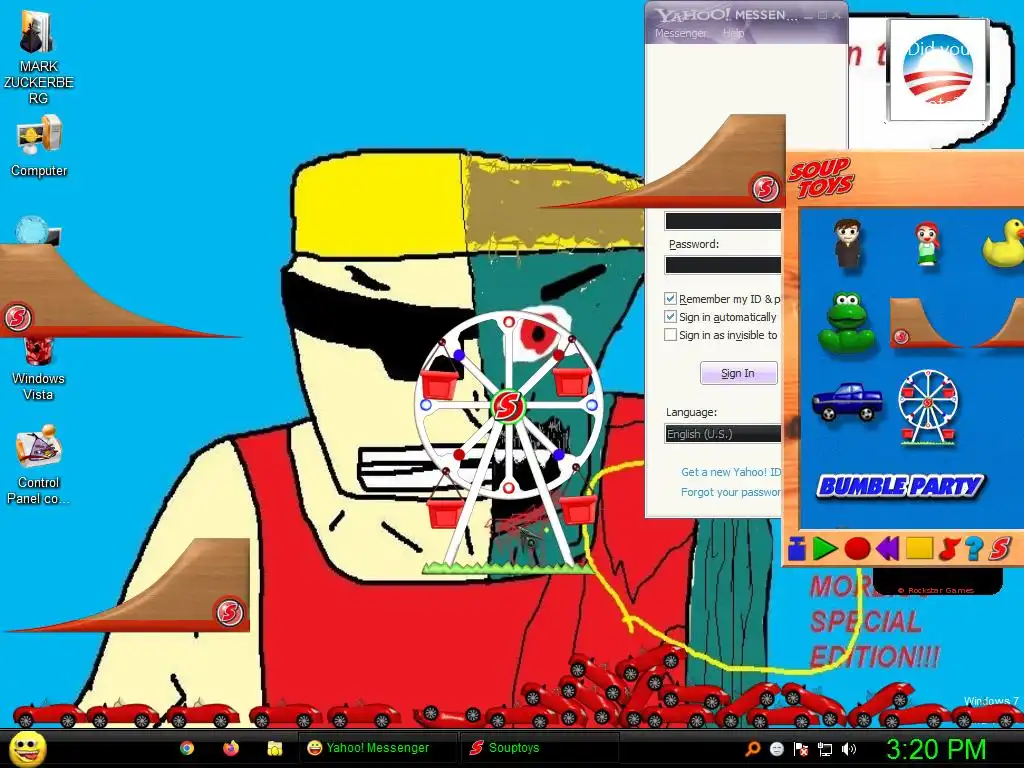
Task: Click the Obama logo gadget on the desktop
Action: [938, 71]
